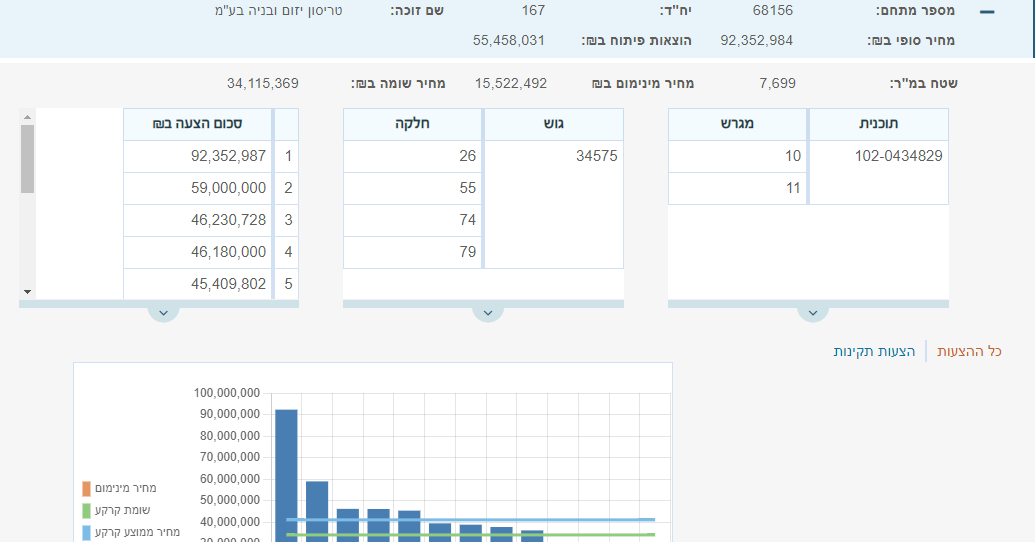Expand the סכום הצעה bids table chevron

point(163,312)
